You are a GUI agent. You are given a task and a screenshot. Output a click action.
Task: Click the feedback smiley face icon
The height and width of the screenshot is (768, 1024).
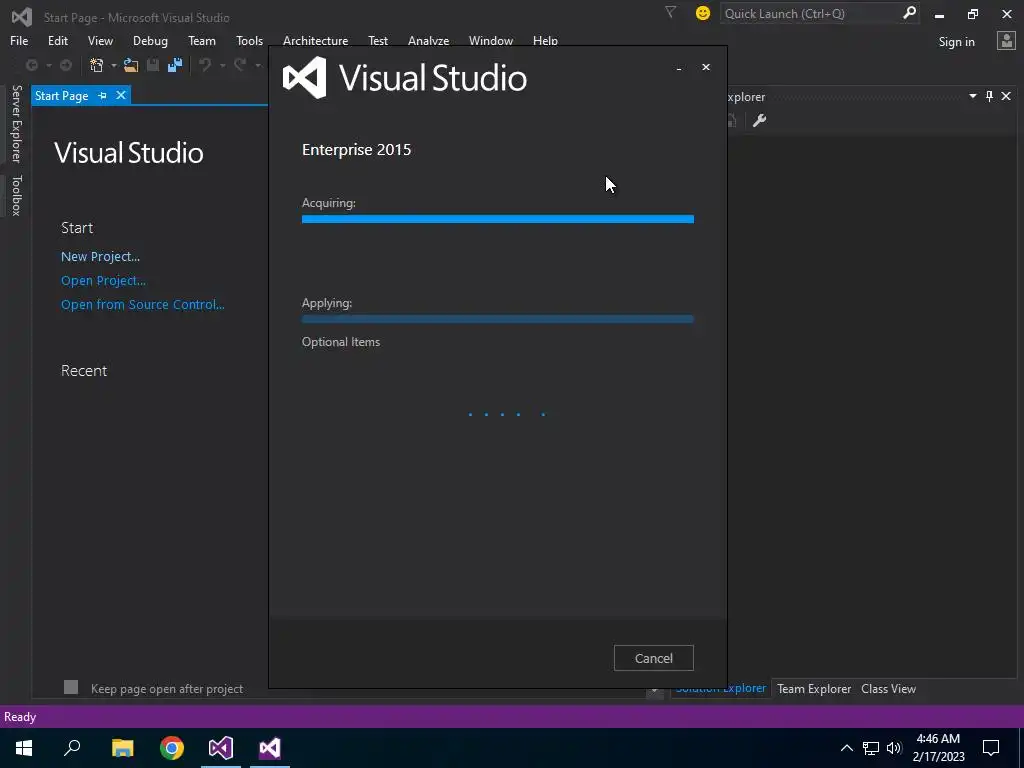click(703, 13)
